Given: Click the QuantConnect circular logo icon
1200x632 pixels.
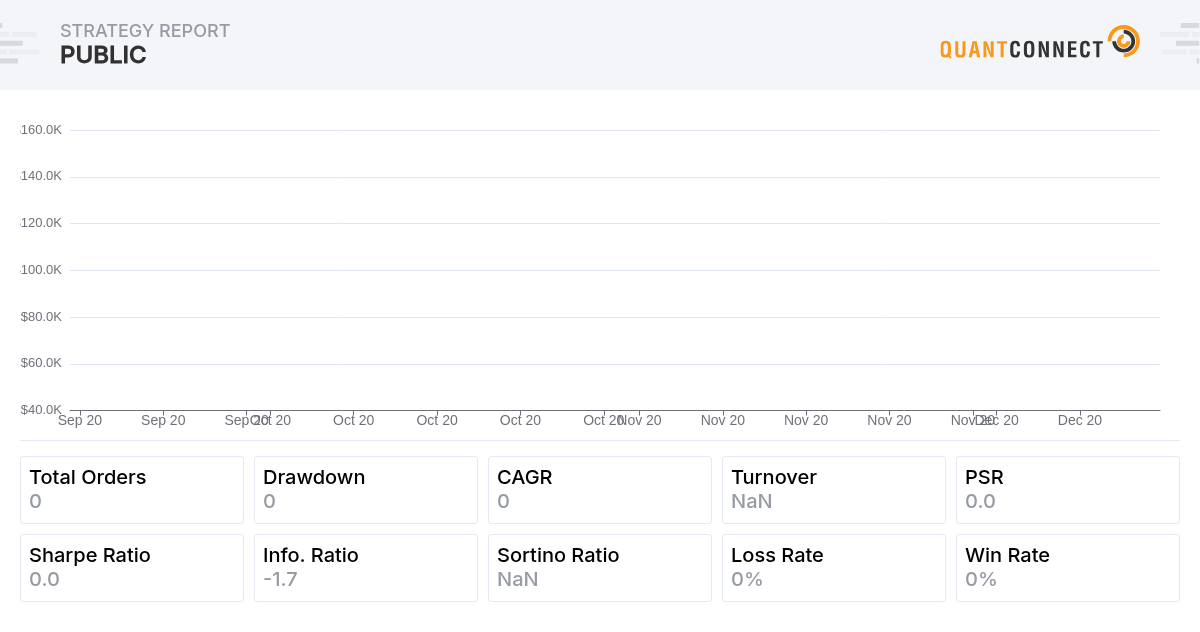Looking at the screenshot, I should [x=1124, y=41].
